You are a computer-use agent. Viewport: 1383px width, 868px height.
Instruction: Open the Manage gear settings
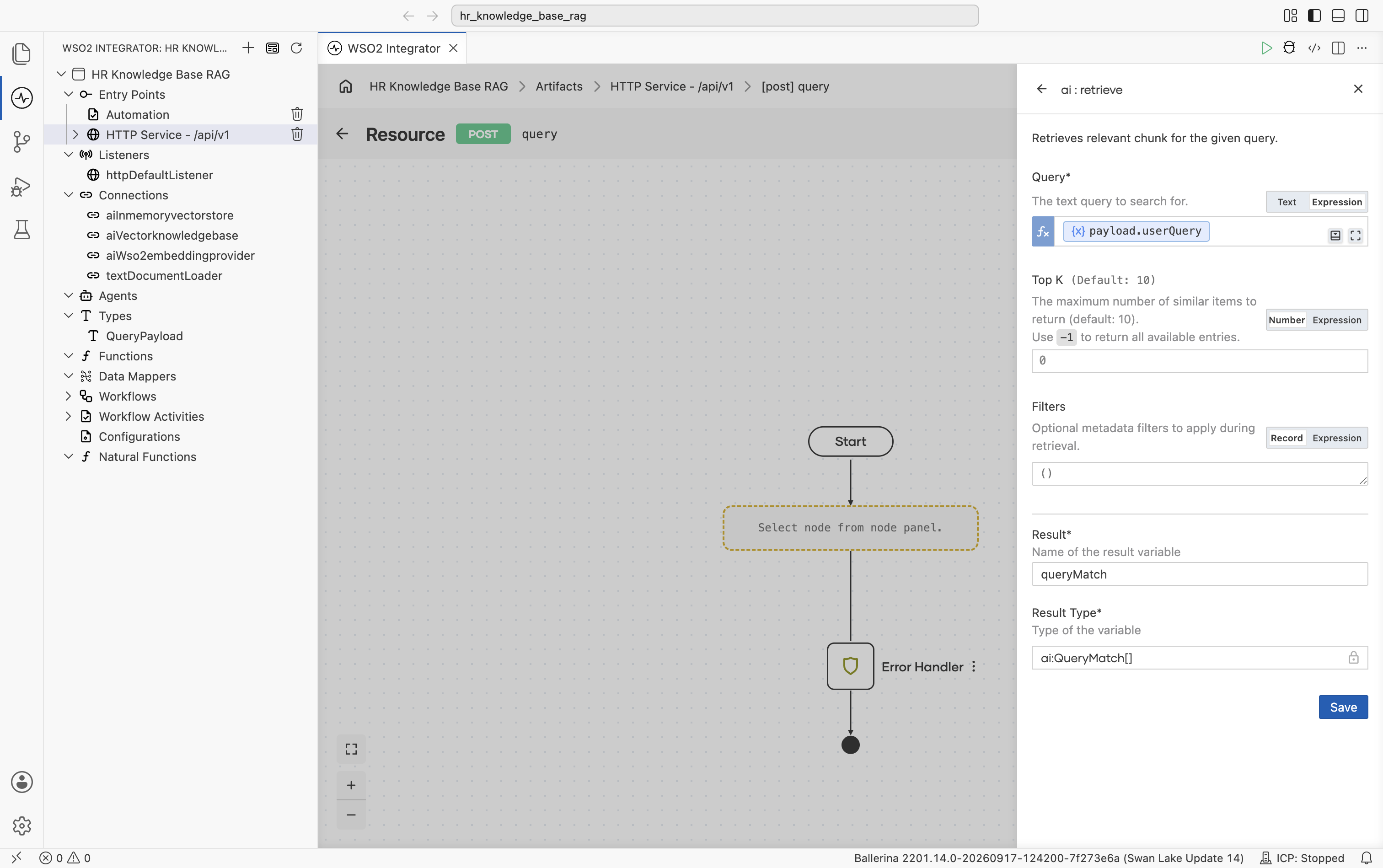click(x=22, y=825)
